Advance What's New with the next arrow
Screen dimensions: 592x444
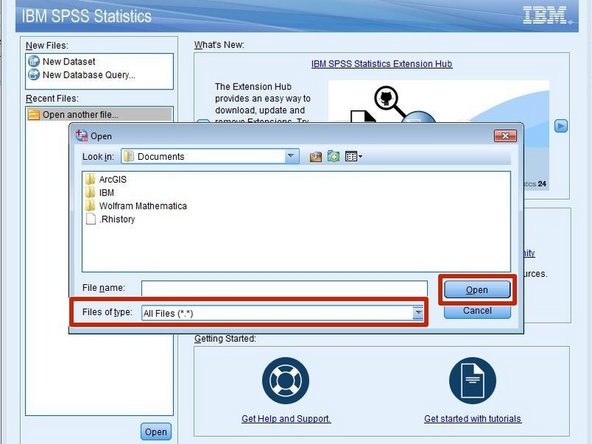pos(561,126)
